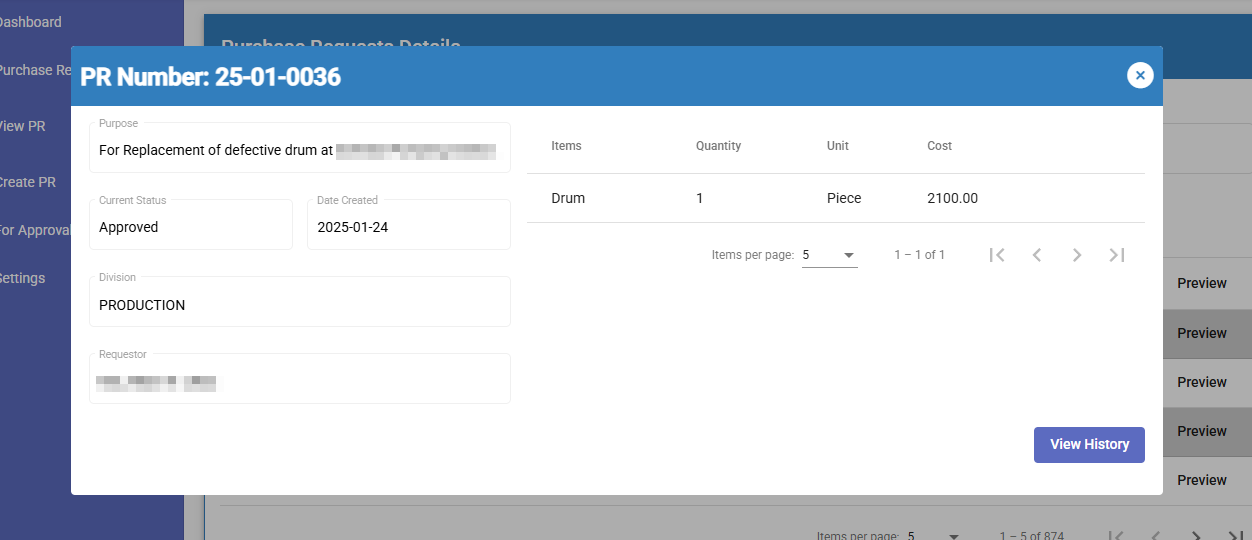Click the Date Created field
The height and width of the screenshot is (540, 1252).
tap(408, 227)
